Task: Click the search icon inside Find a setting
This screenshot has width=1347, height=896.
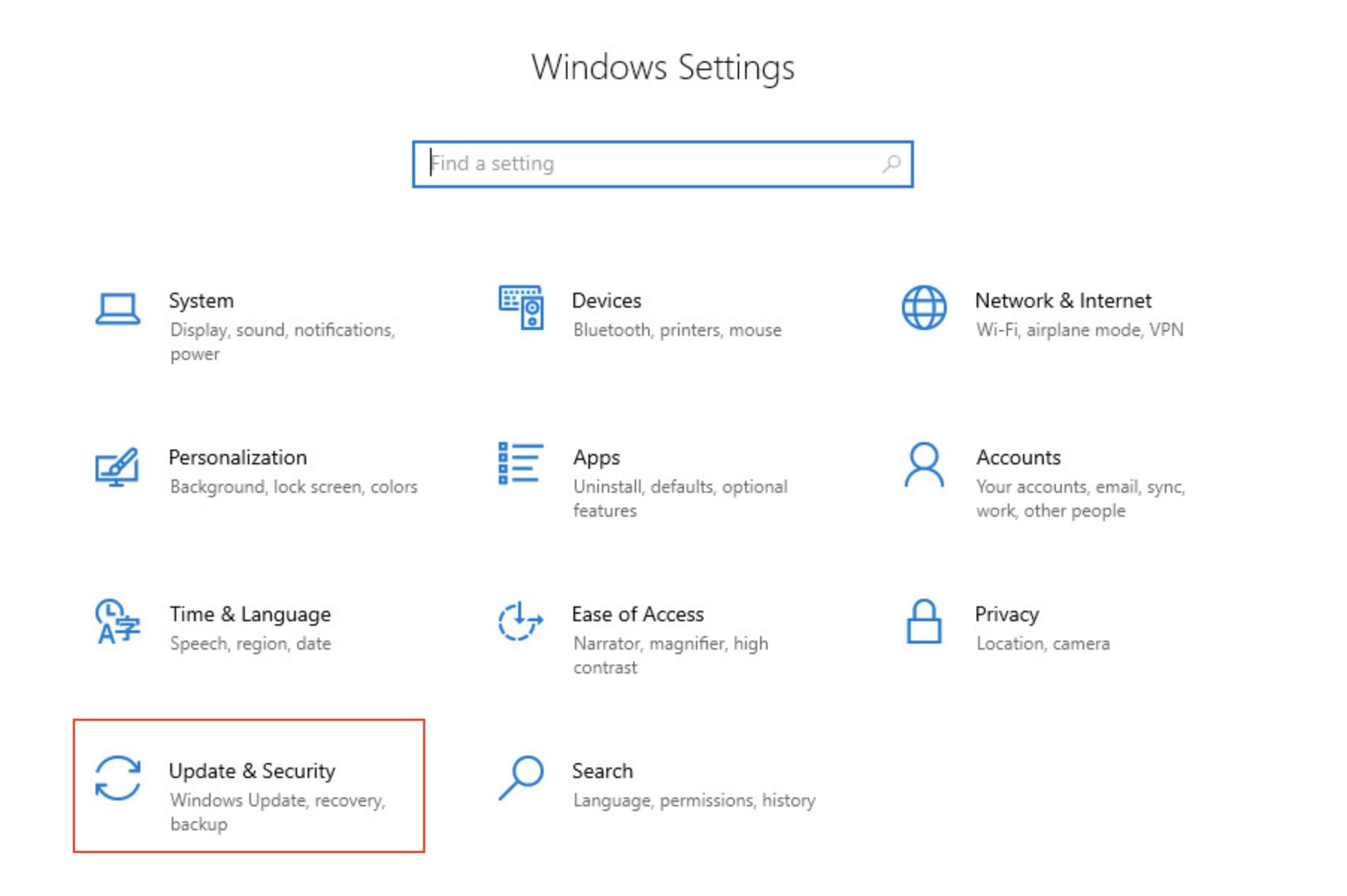Action: [x=889, y=163]
